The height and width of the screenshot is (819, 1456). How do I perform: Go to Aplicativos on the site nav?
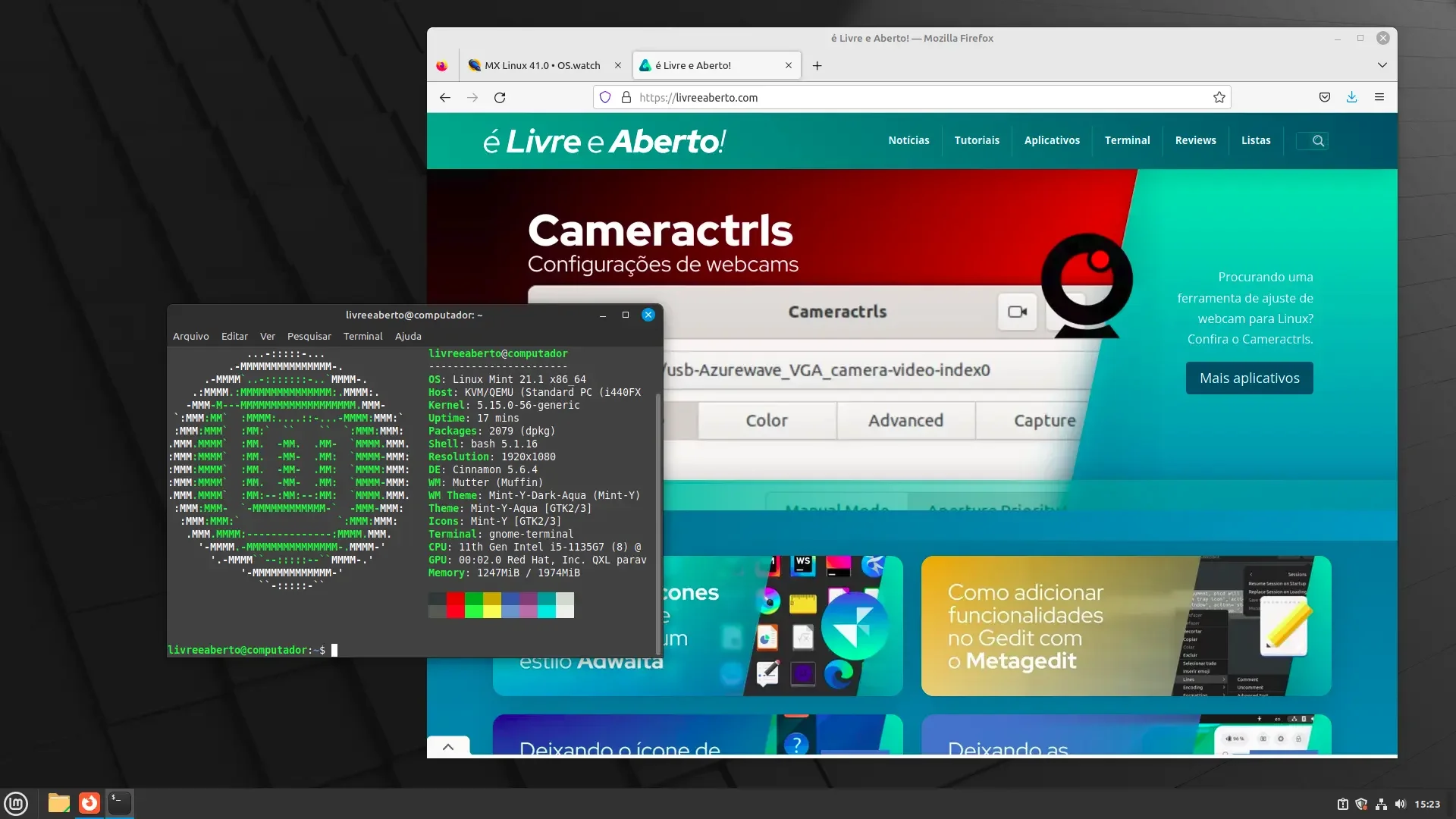[x=1052, y=140]
